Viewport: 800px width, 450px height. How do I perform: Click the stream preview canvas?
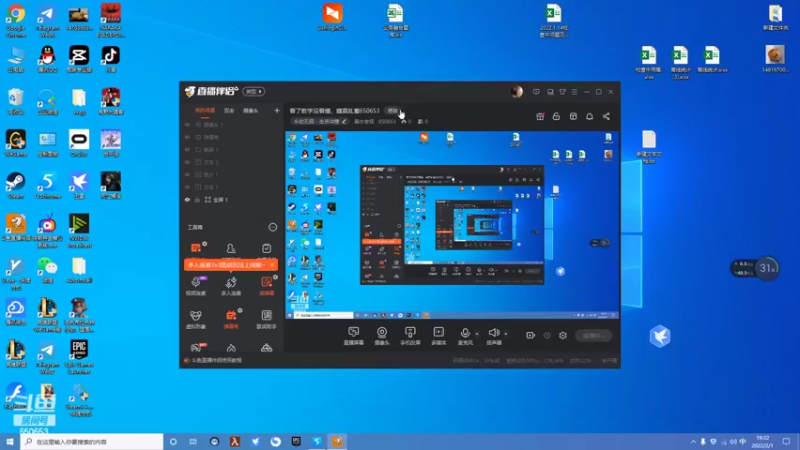tap(452, 225)
